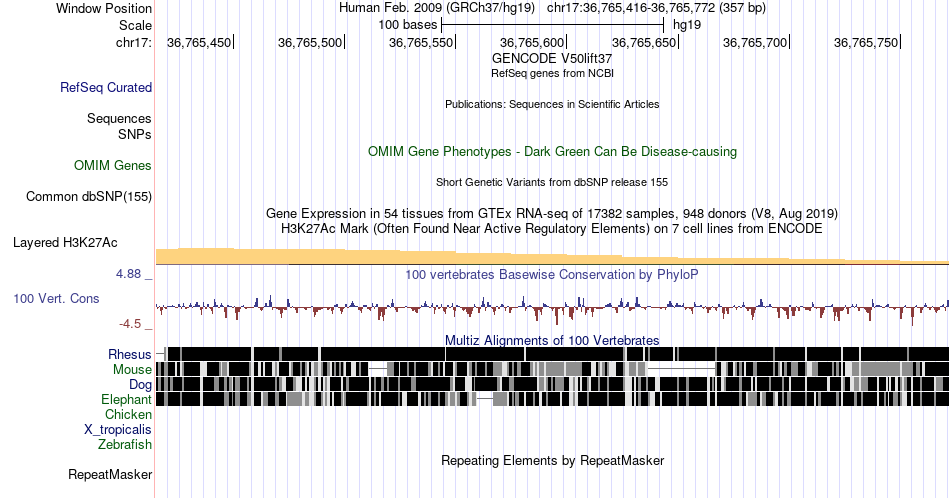Click the H3K27Ac orange signal graph
950x498 pixels.
point(552,256)
